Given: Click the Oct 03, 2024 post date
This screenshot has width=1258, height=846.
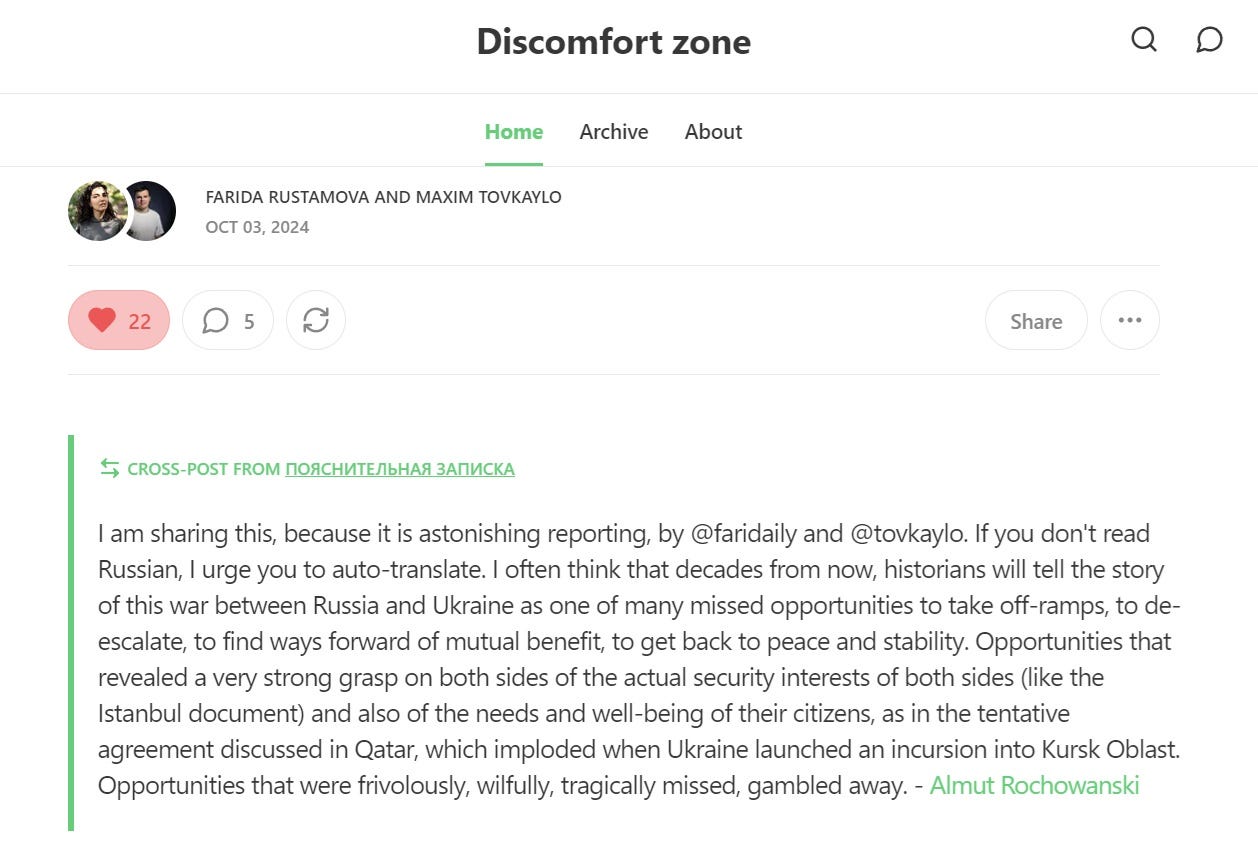Looking at the screenshot, I should pos(257,227).
